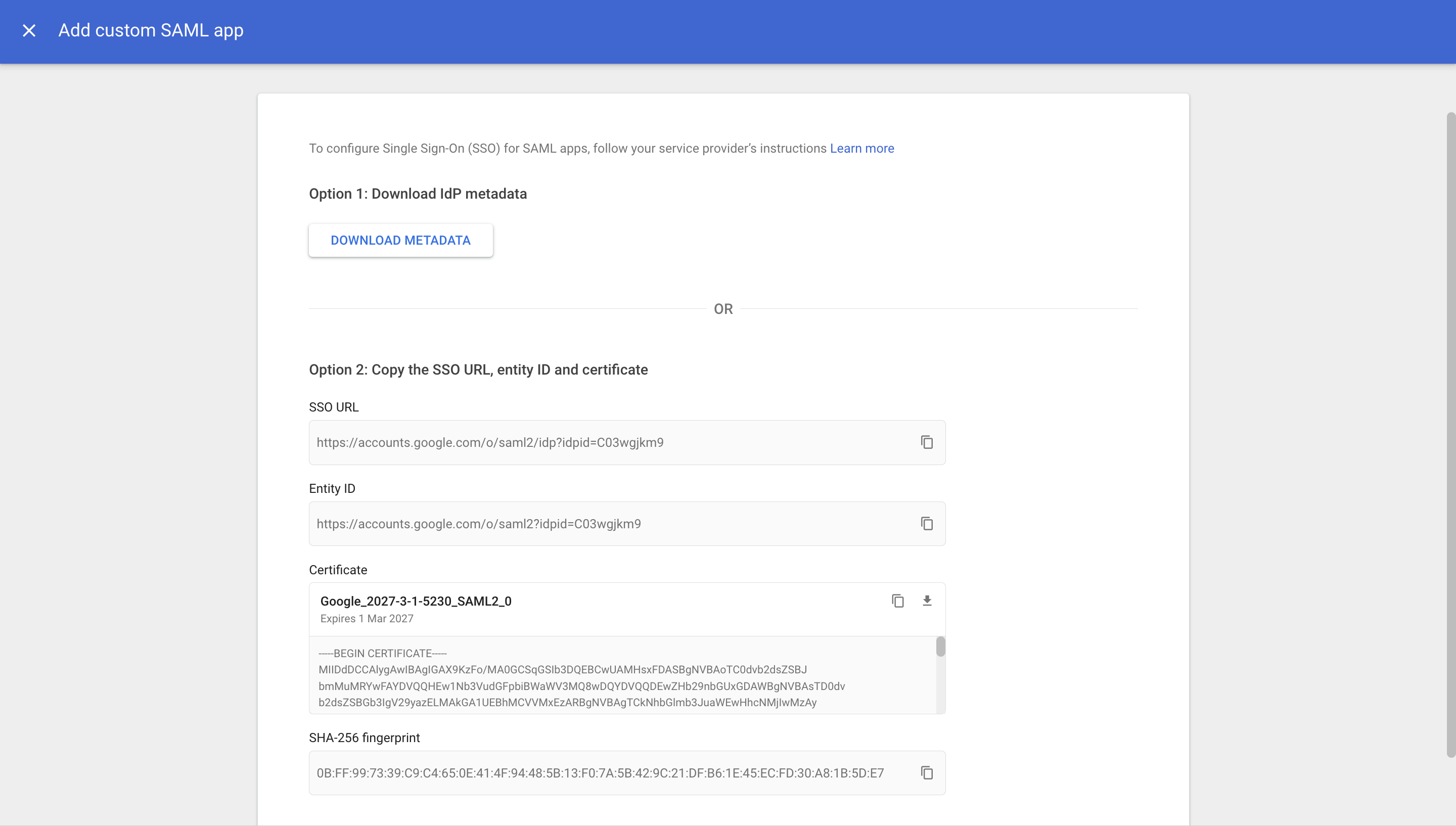This screenshot has width=1456, height=826.
Task: Click the 'SHA-256 fingerprint' label
Action: (364, 738)
